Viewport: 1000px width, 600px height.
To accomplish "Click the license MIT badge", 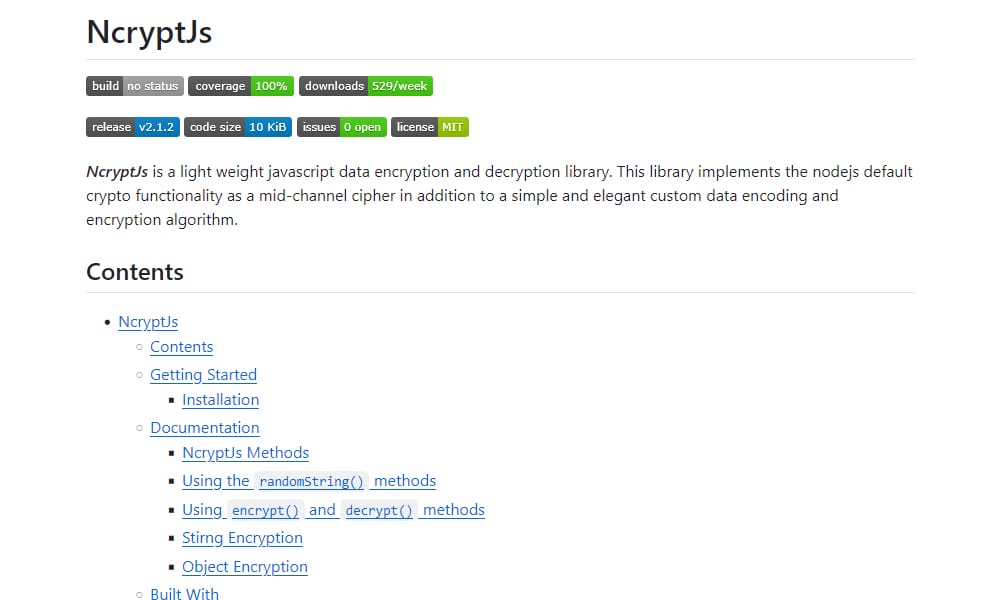I will (x=429, y=127).
